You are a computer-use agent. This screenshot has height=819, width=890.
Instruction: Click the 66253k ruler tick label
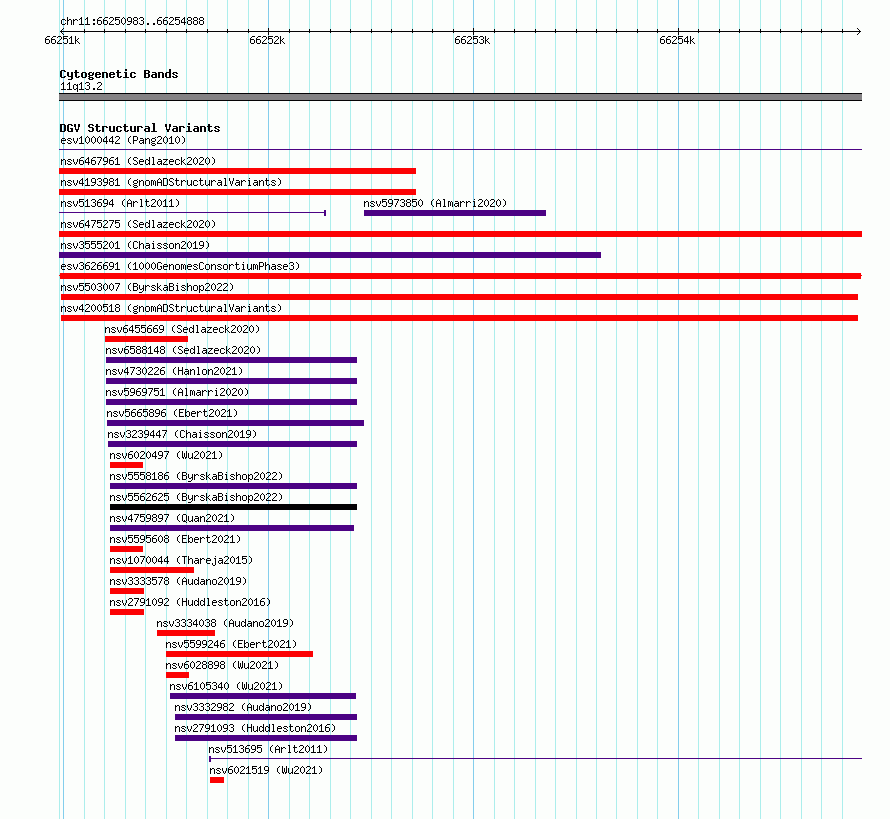pyautogui.click(x=472, y=40)
